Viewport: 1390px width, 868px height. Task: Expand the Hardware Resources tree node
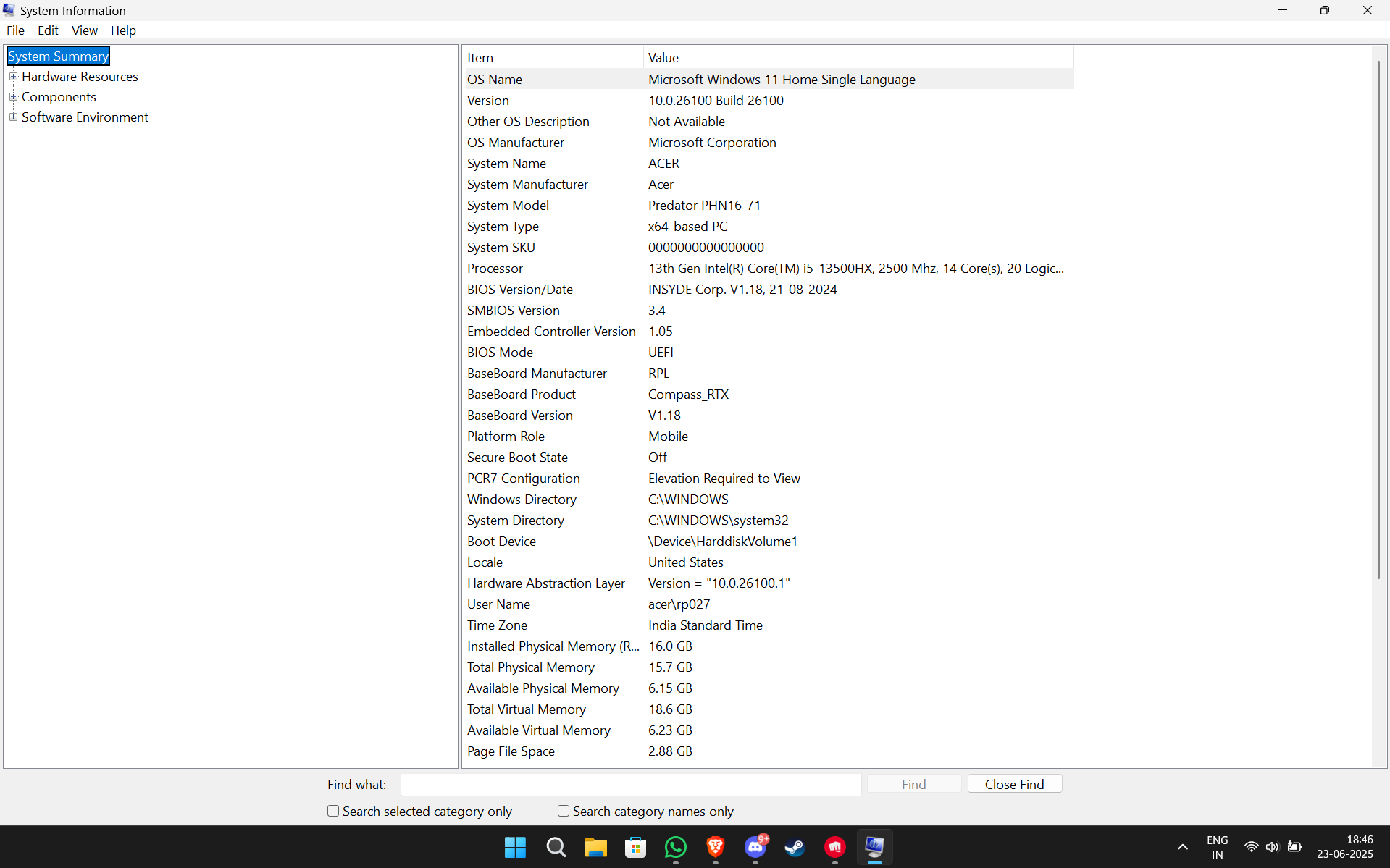click(x=13, y=76)
